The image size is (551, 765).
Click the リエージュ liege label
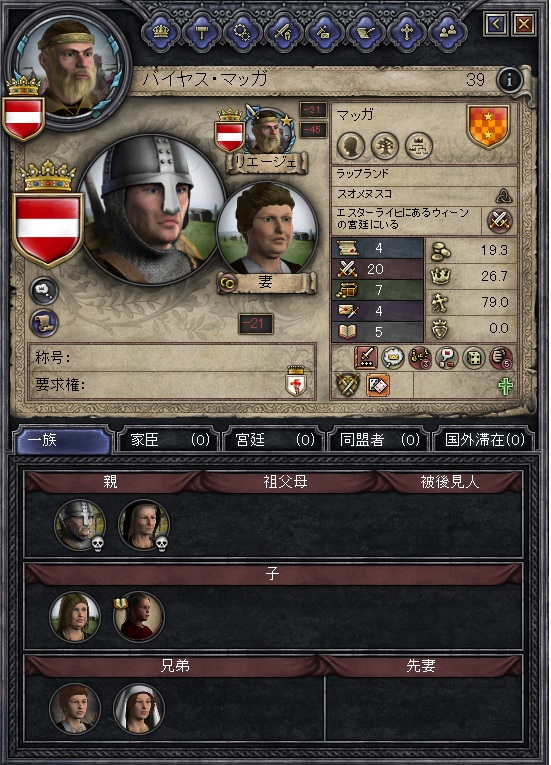(x=266, y=163)
